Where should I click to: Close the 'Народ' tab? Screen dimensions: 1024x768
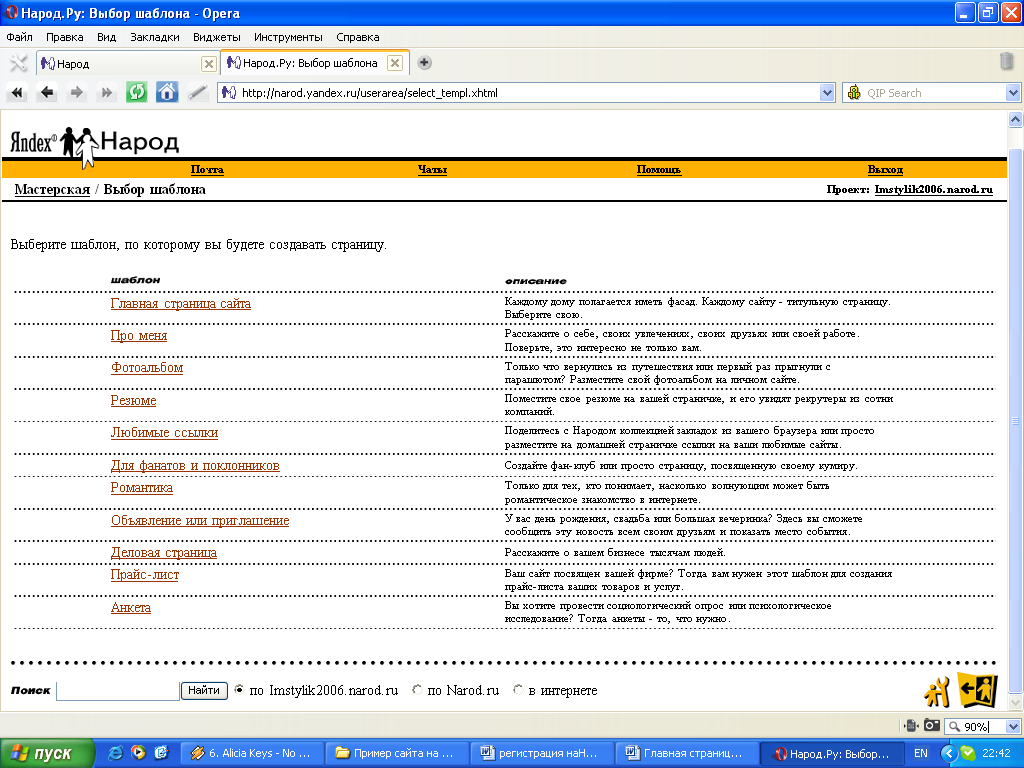208,63
